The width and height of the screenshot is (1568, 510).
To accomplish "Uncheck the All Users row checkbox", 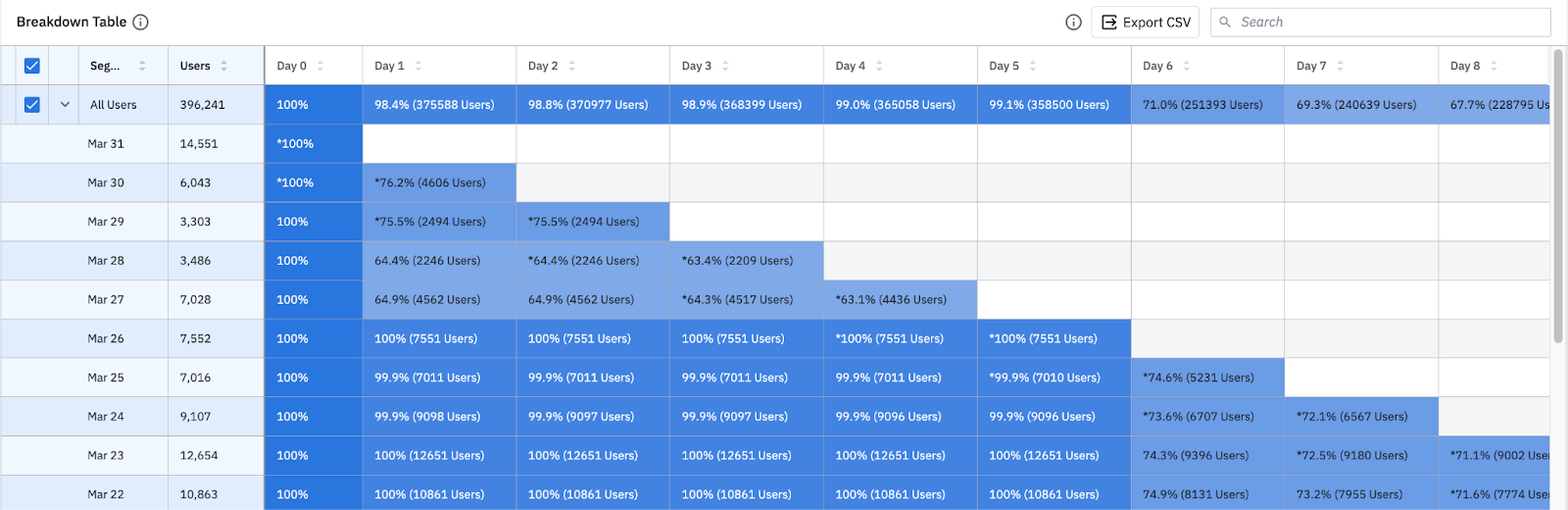I will pos(32,105).
